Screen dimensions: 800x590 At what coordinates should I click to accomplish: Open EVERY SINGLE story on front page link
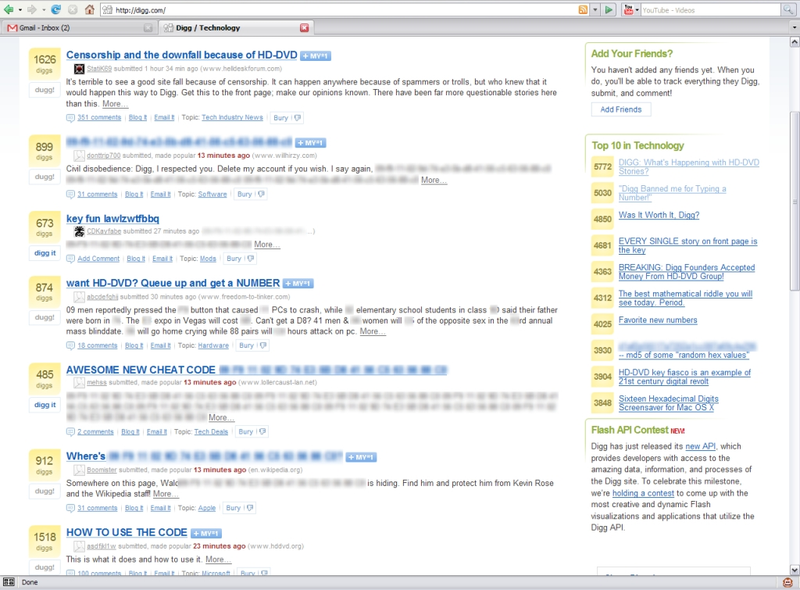click(x=688, y=245)
